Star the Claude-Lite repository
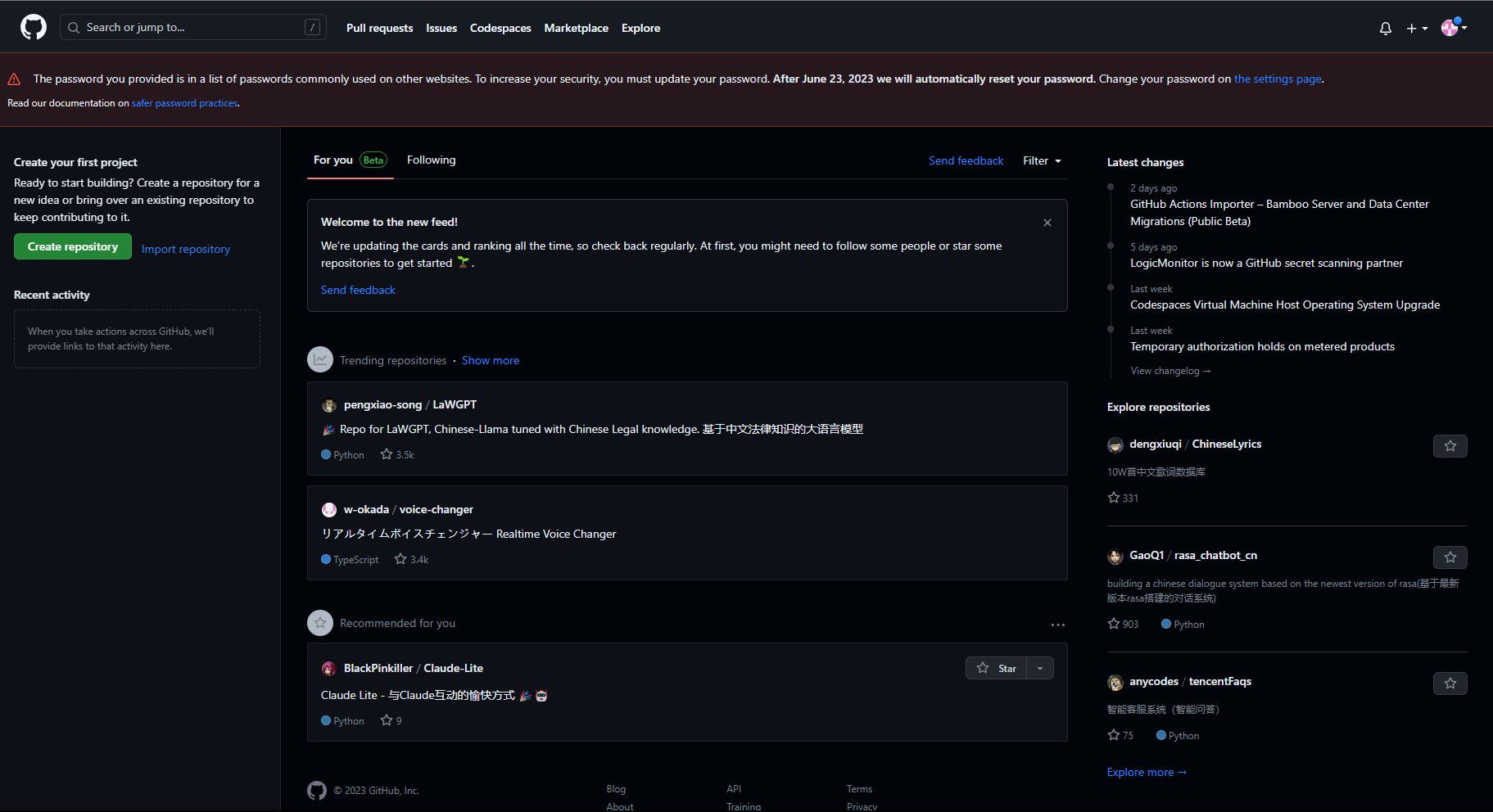 pos(996,668)
